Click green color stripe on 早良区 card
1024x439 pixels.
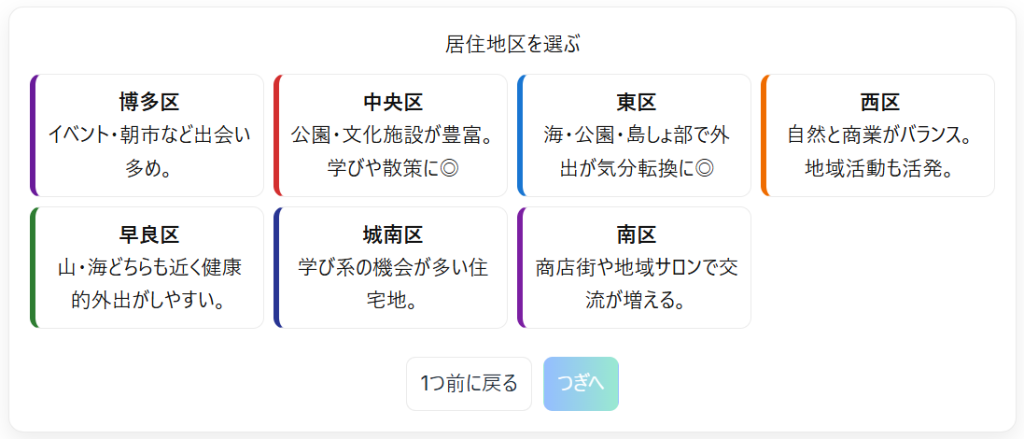[34, 268]
